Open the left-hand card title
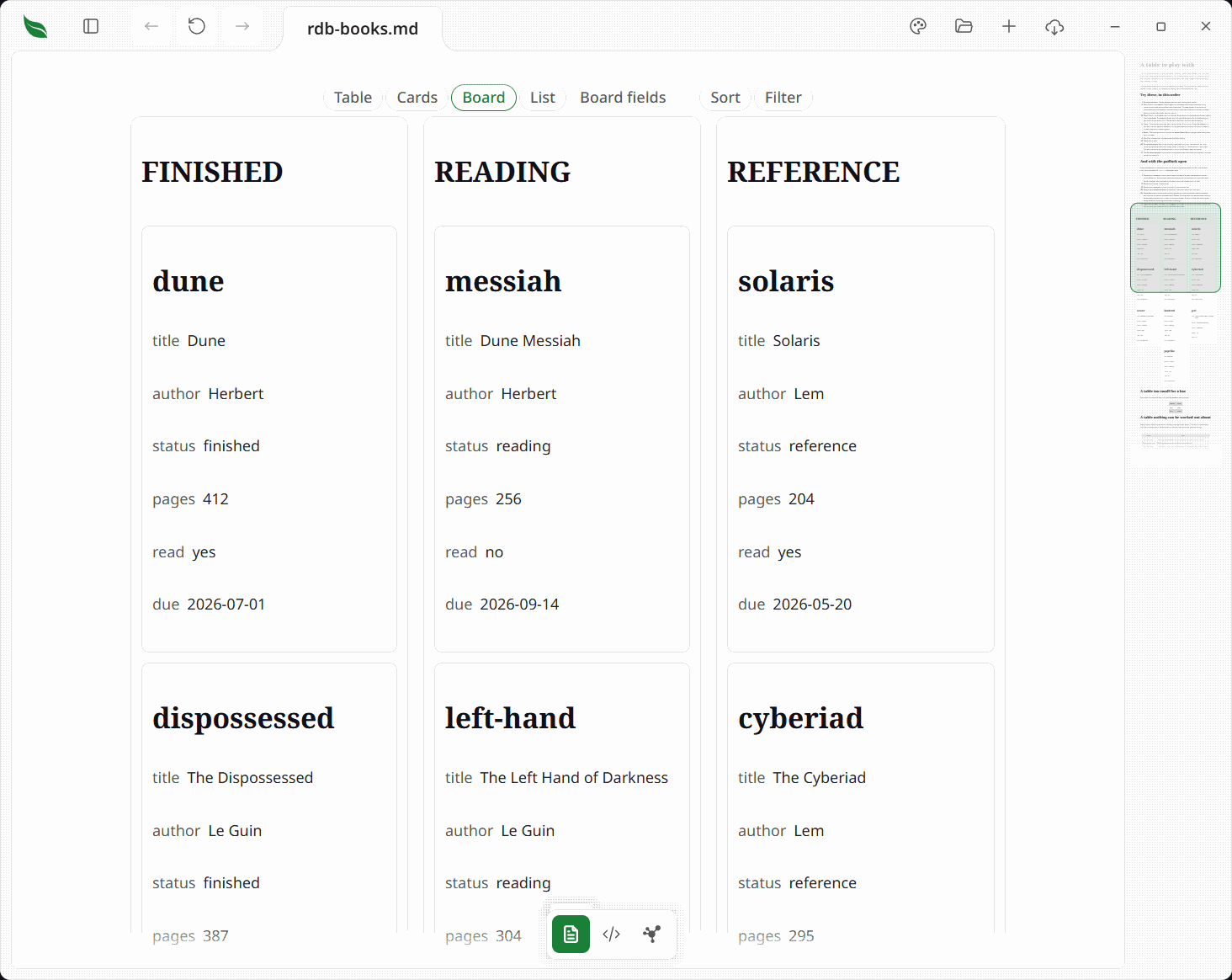The image size is (1232, 980). pyautogui.click(x=510, y=718)
